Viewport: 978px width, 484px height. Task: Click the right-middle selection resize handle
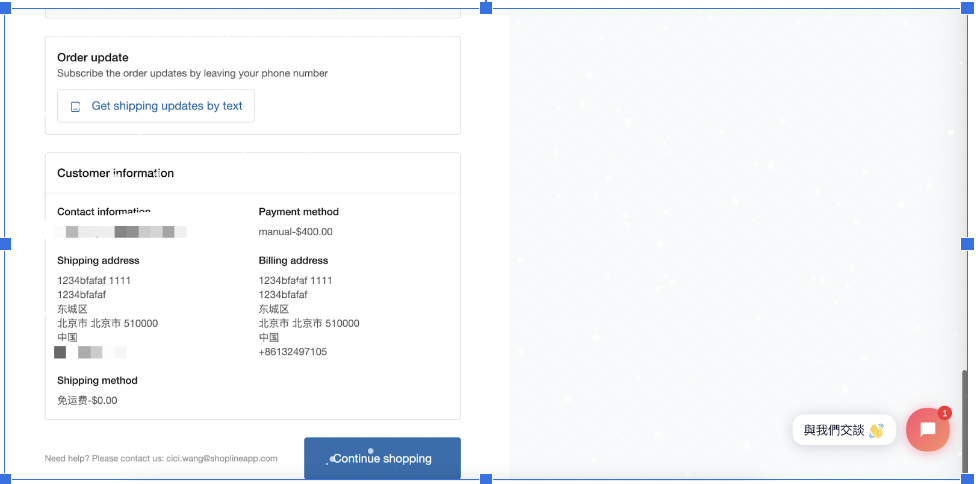(967, 244)
